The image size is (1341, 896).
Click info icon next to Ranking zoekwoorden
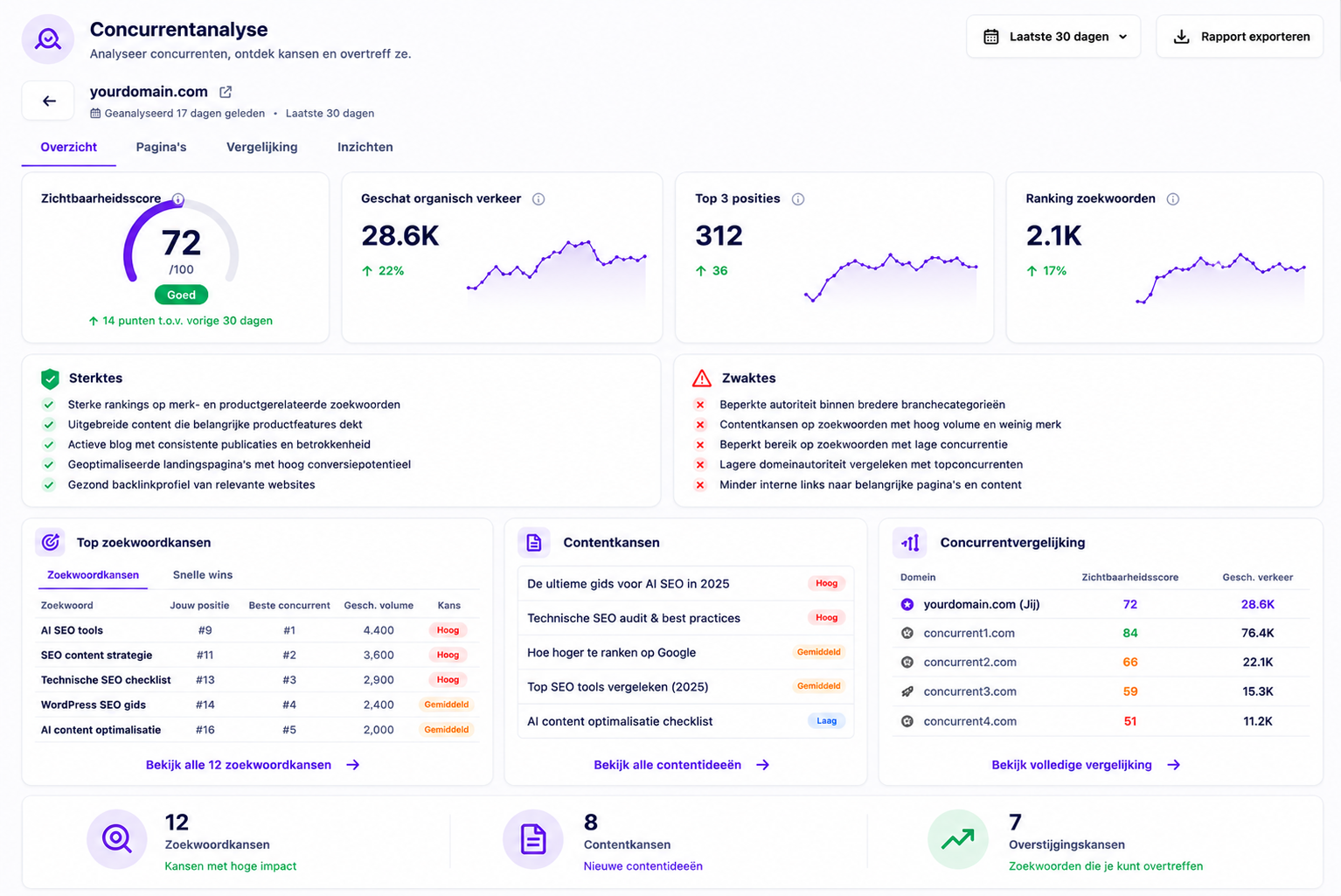pos(1173,199)
